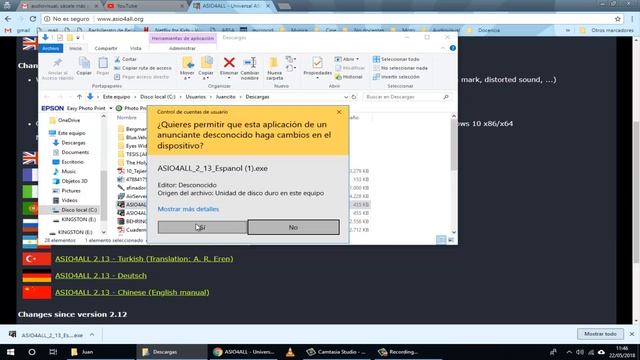
Task: Go back in Chrome
Action: 8,19
